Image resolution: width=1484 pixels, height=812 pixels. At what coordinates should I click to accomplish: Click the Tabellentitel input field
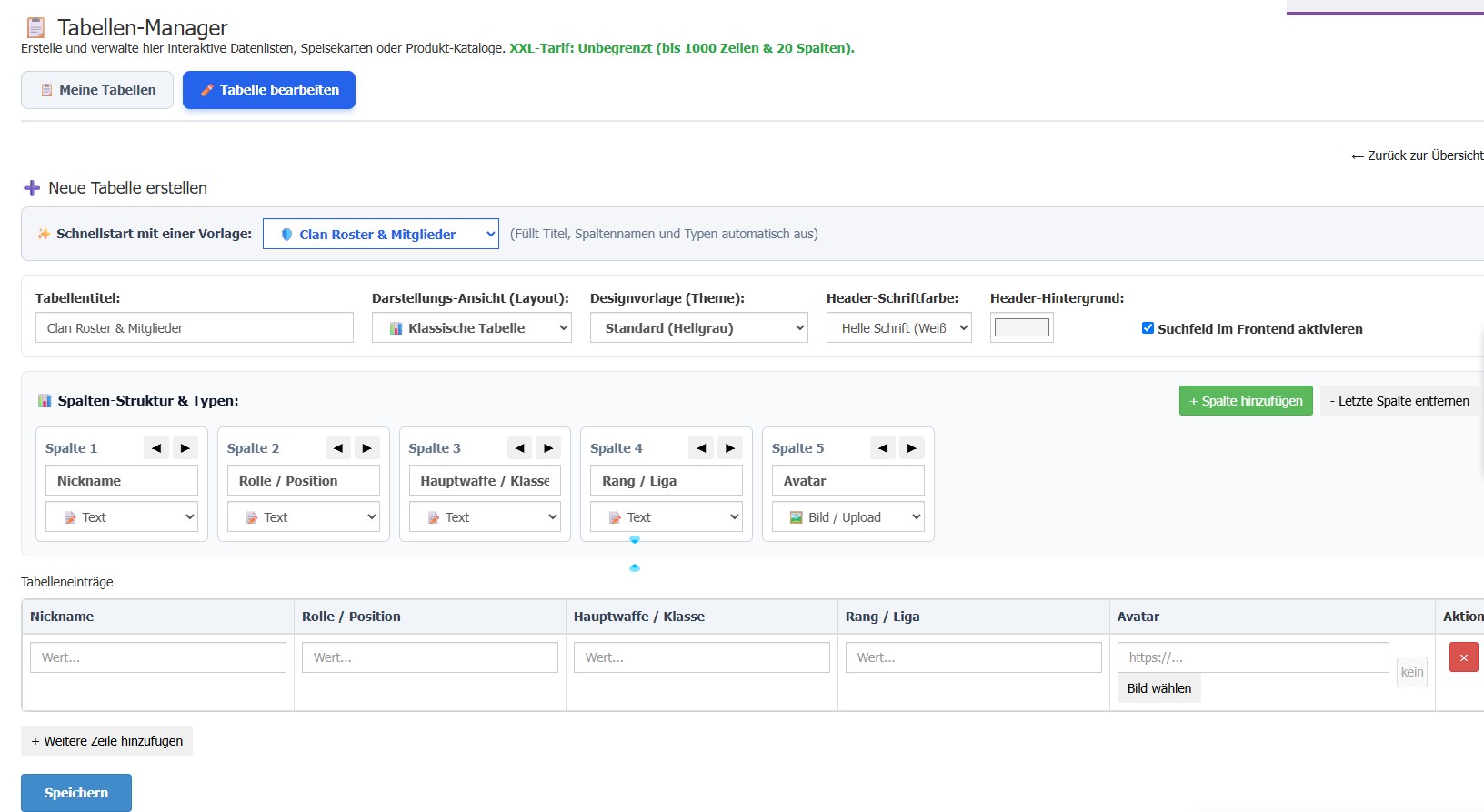[195, 327]
